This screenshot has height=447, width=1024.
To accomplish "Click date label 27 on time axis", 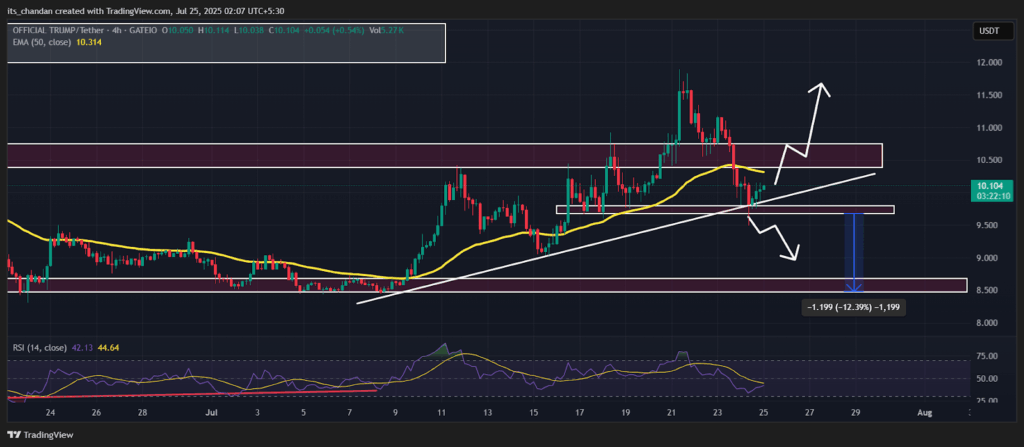I will [810, 413].
